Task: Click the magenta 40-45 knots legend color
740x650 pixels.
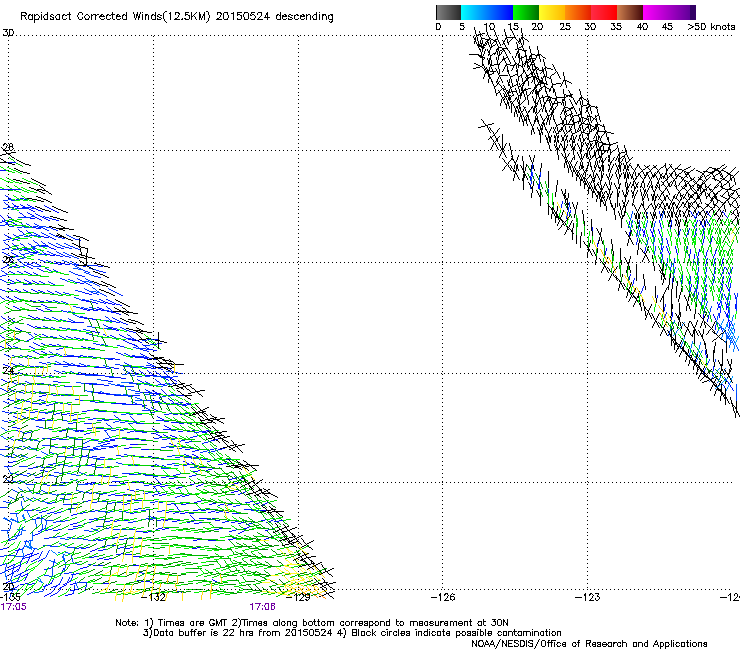Action: click(656, 12)
